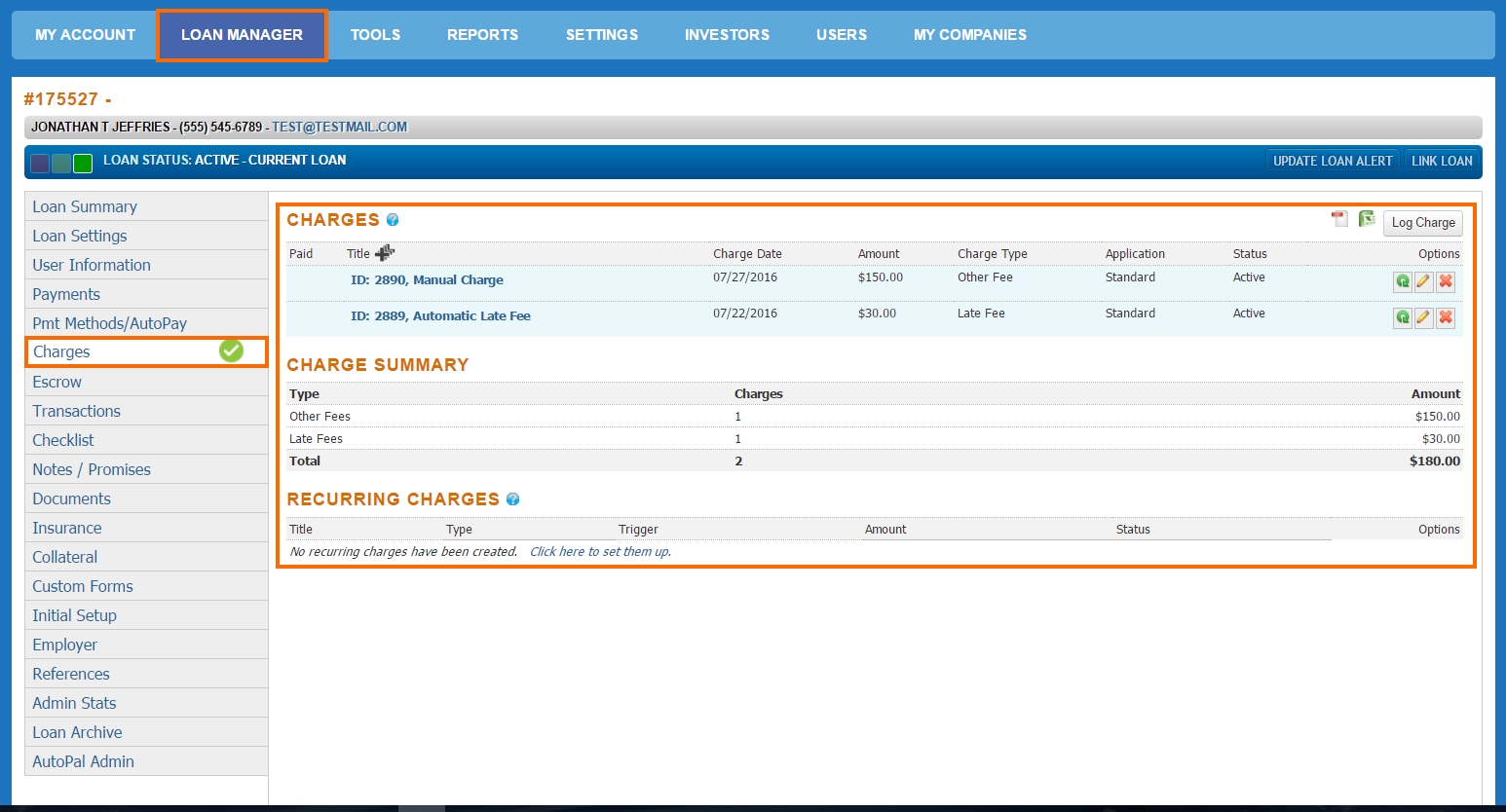The image size is (1506, 812).
Task: Click the Update Loan Alert button
Action: [1333, 162]
